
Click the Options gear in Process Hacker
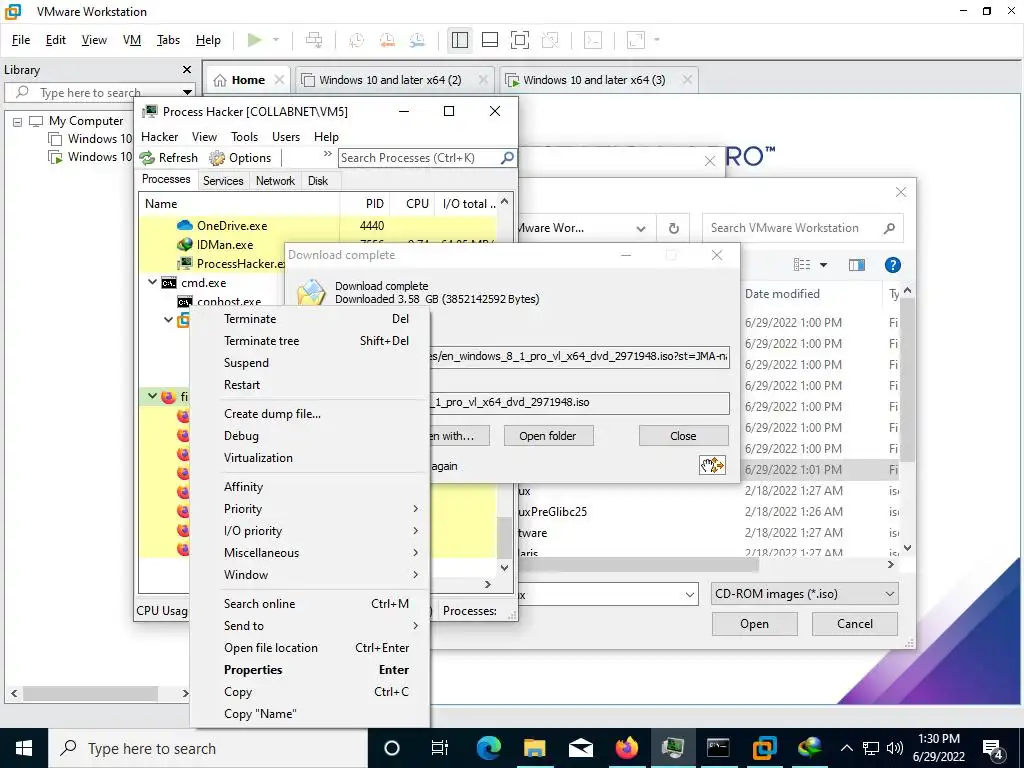217,158
